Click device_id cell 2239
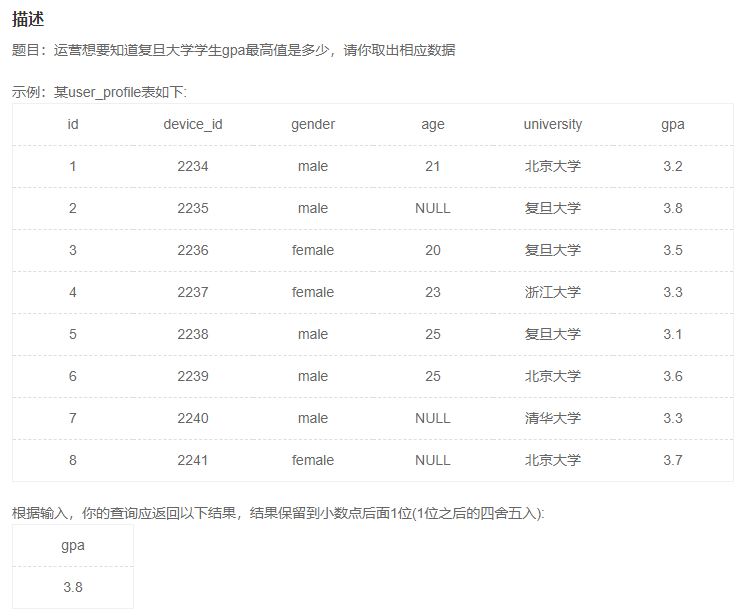The width and height of the screenshot is (743, 611). 193,376
